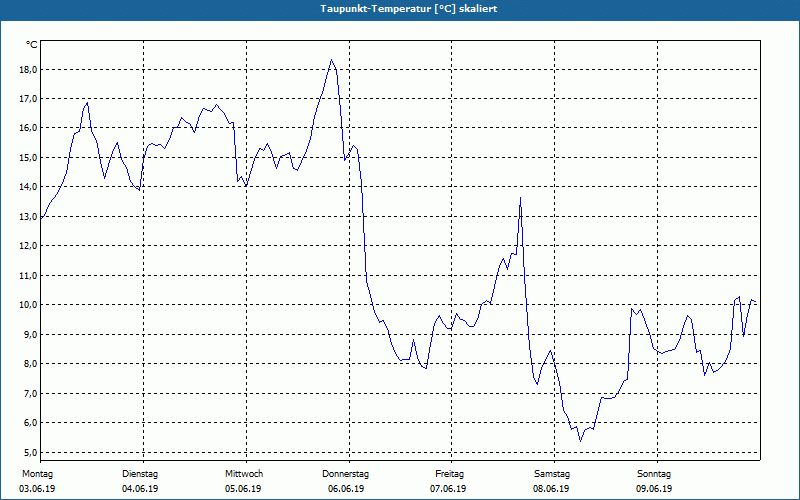Click the 11,0 y-axis value
The width and height of the screenshot is (800, 500).
(28, 276)
